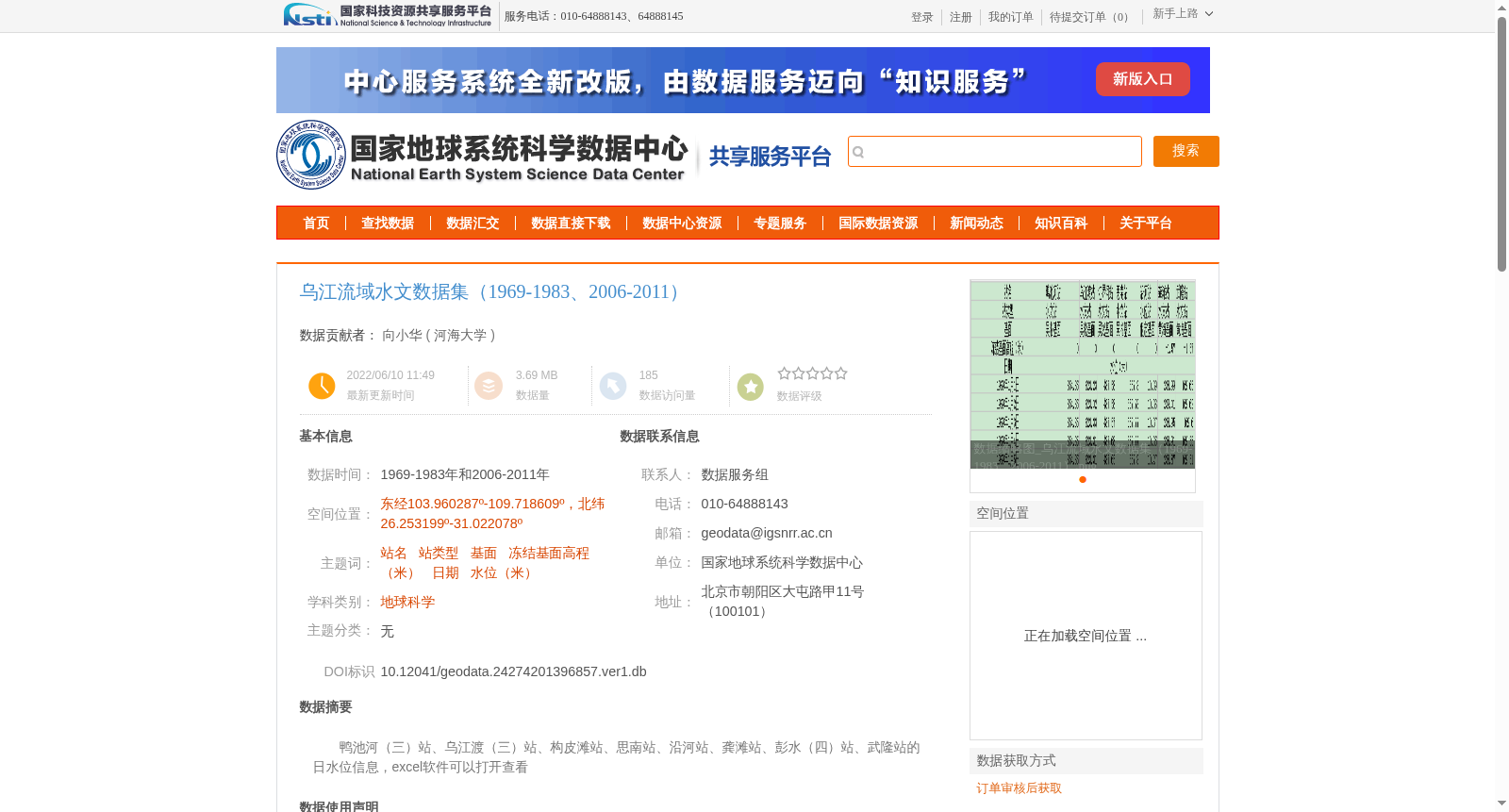The height and width of the screenshot is (812, 1509).
Task: Open the 新闻动态 menu
Action: [x=976, y=224]
